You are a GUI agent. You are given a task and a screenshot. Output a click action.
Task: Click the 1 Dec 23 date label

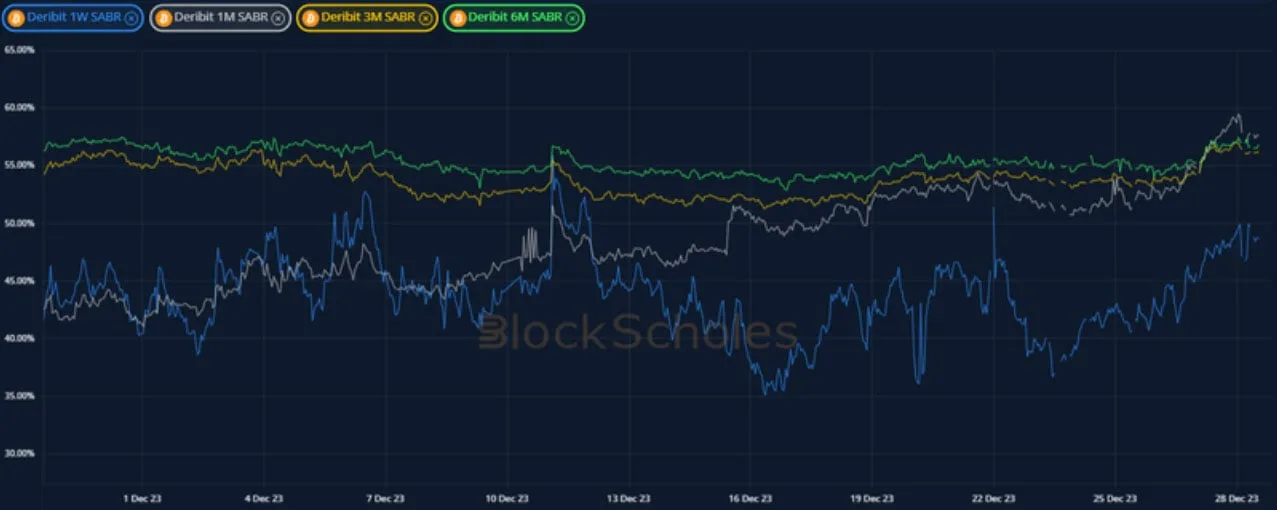point(142,497)
